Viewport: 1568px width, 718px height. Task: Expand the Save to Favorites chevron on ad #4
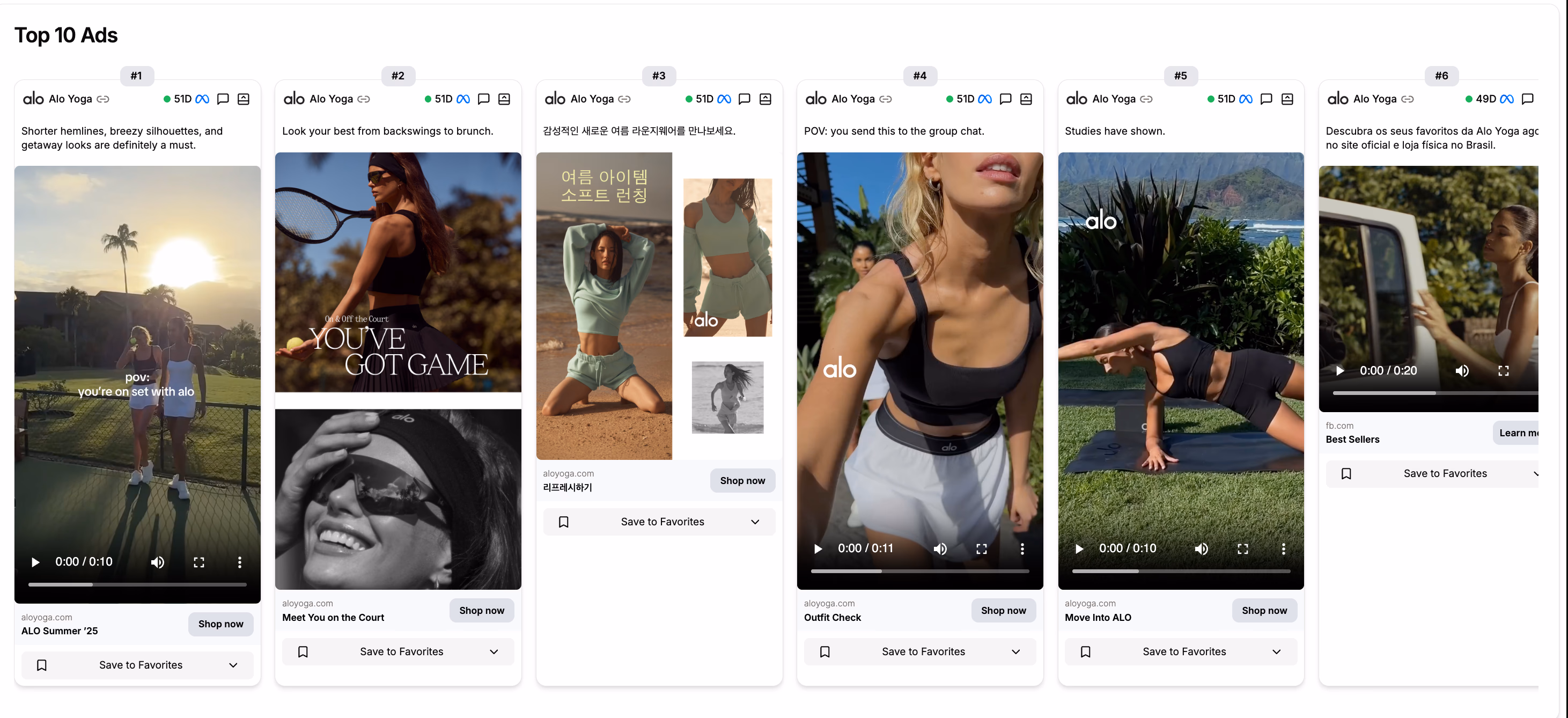coord(1016,651)
